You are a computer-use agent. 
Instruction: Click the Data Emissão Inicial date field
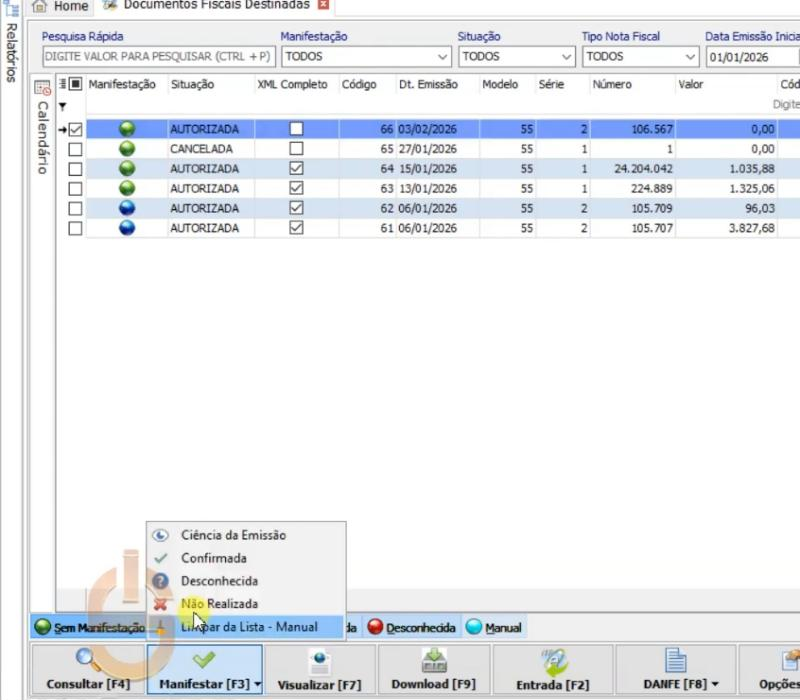tap(753, 57)
